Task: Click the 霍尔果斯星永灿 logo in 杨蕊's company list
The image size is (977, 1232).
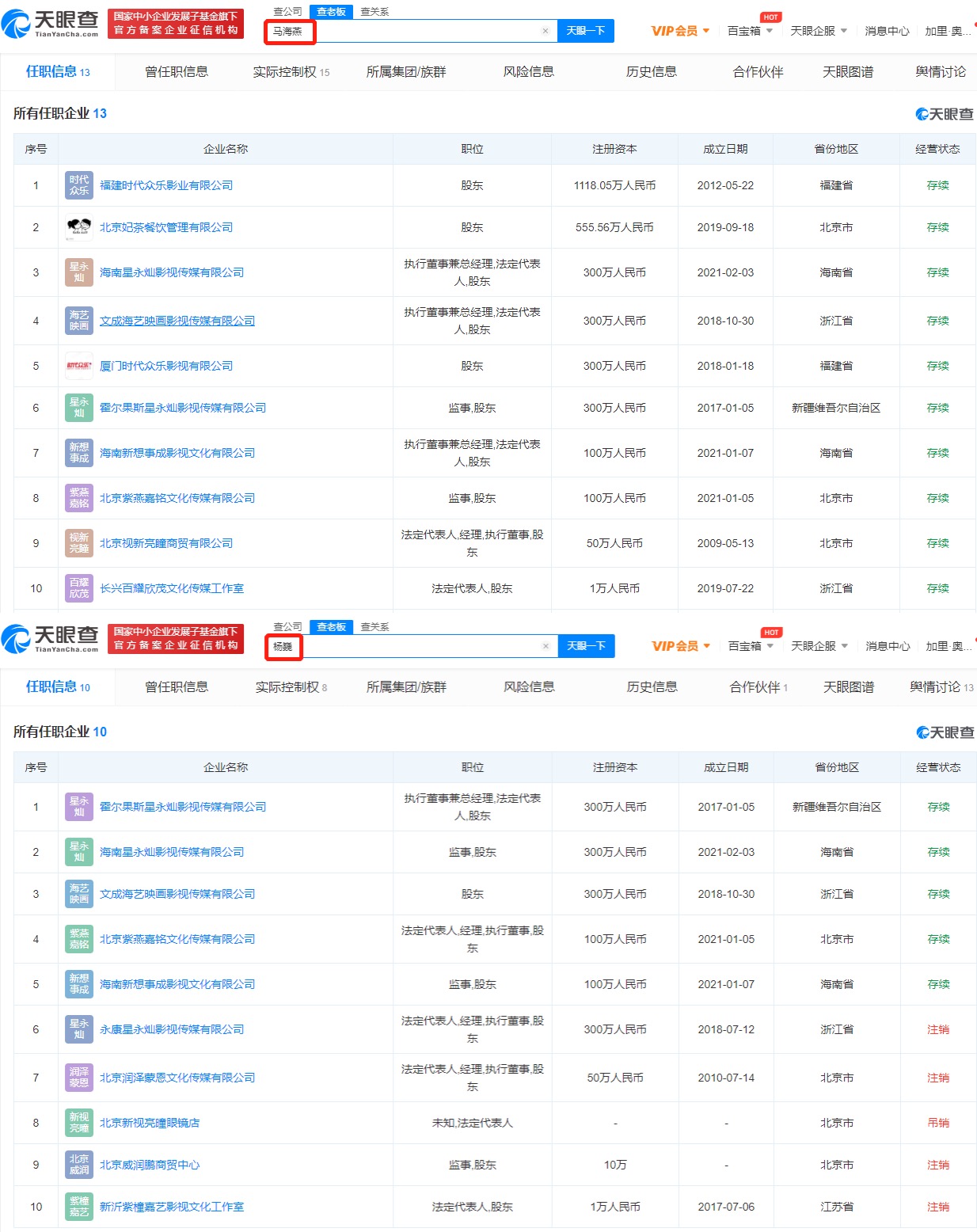Action: point(79,807)
